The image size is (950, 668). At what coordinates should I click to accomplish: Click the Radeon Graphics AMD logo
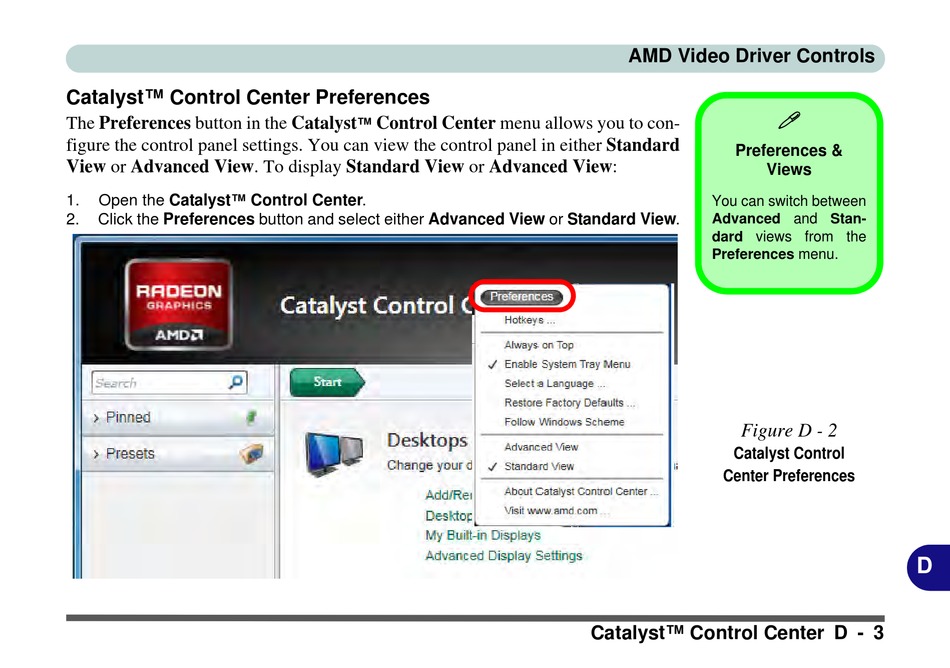pyautogui.click(x=178, y=304)
